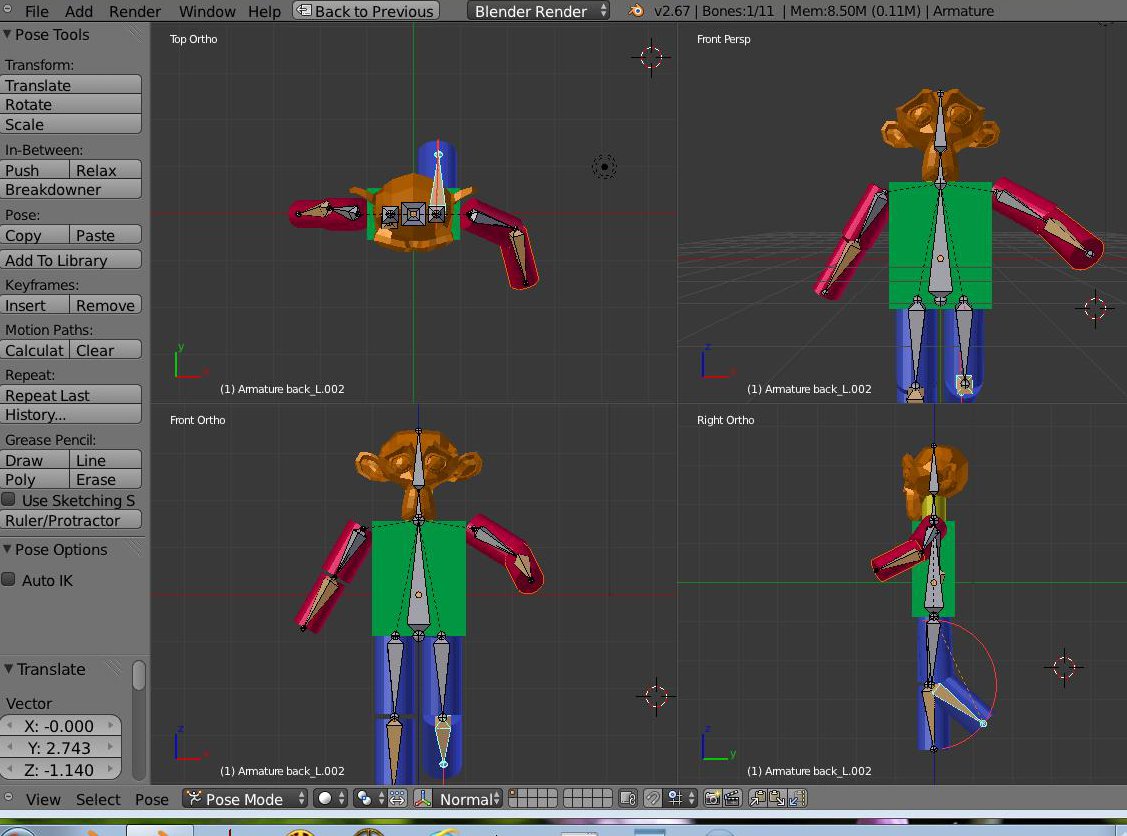
Task: Open the File menu
Action: [37, 12]
